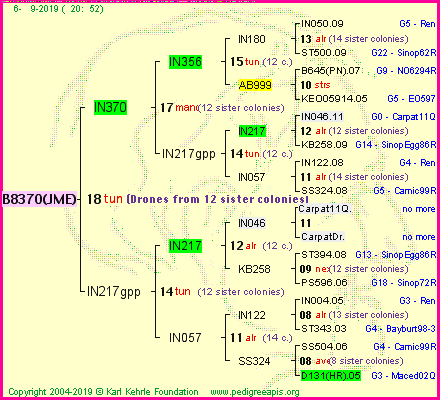Click the SS324.08 entry

coord(324,191)
